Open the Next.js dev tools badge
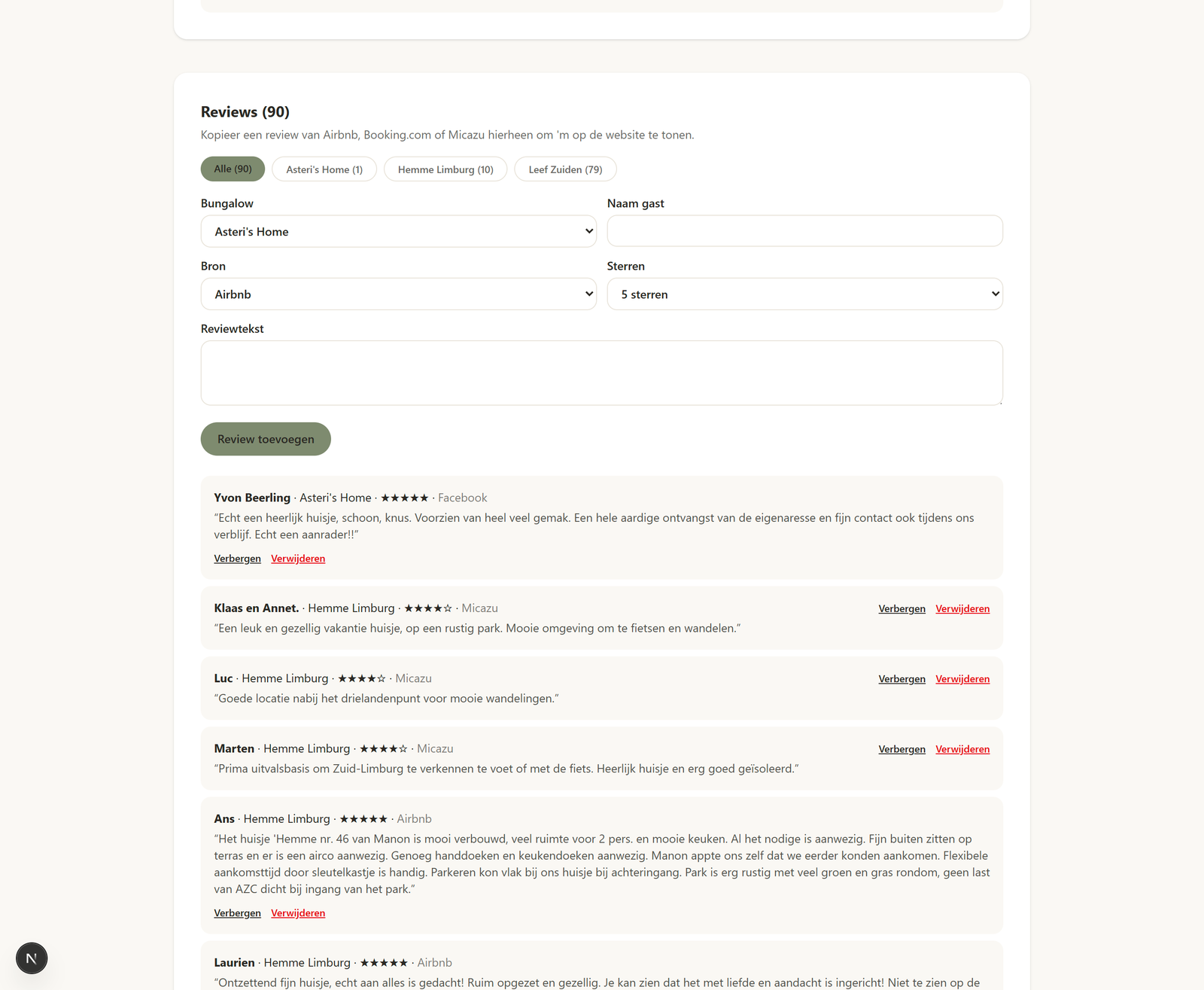1204x990 pixels. [32, 958]
